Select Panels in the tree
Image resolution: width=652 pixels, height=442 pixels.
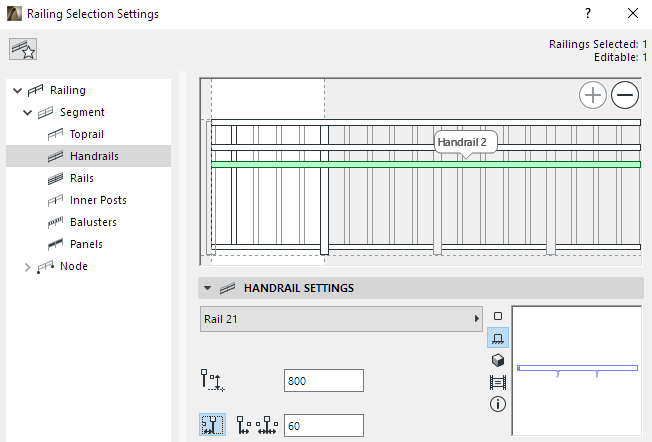(86, 244)
